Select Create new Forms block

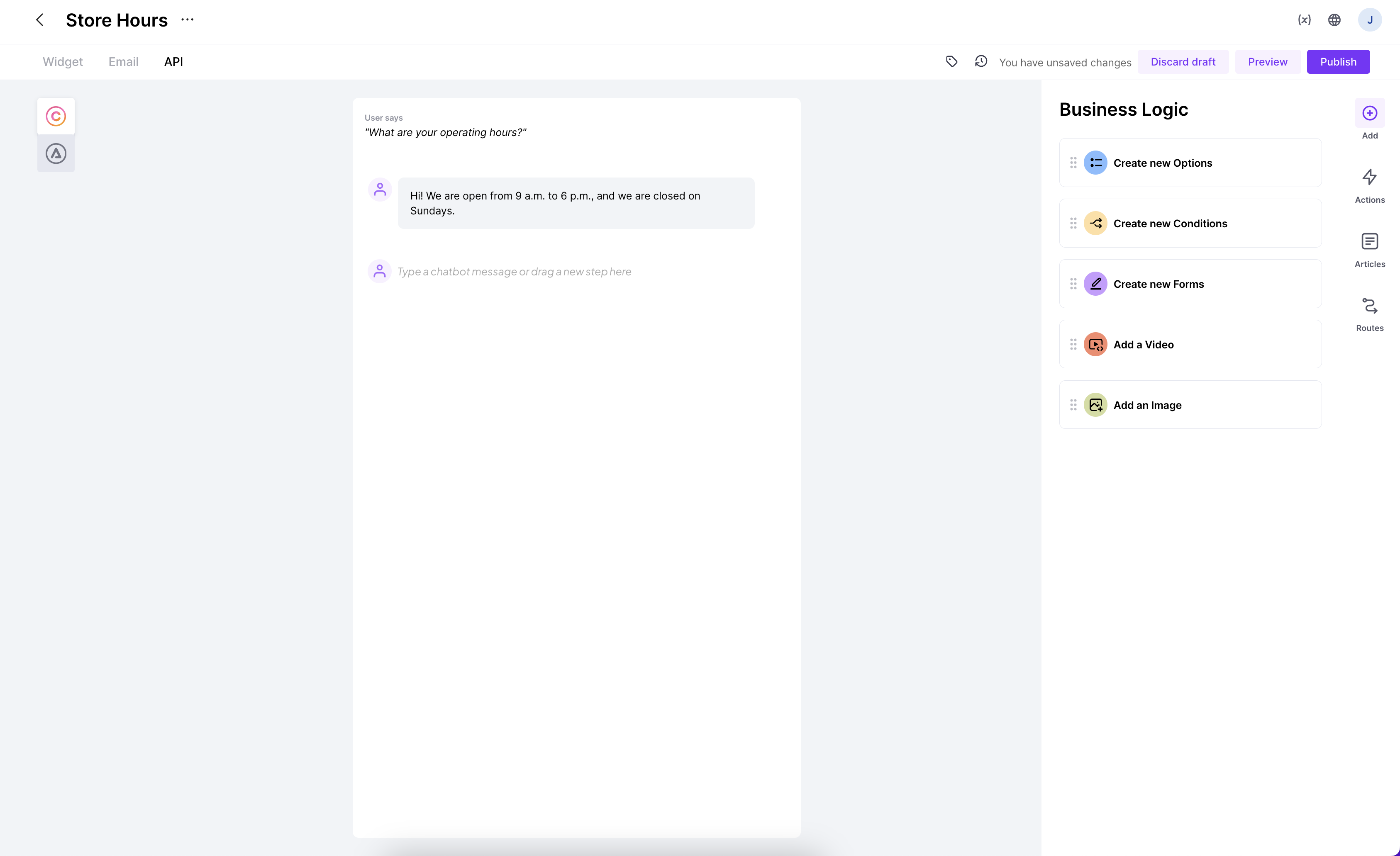(x=1190, y=284)
